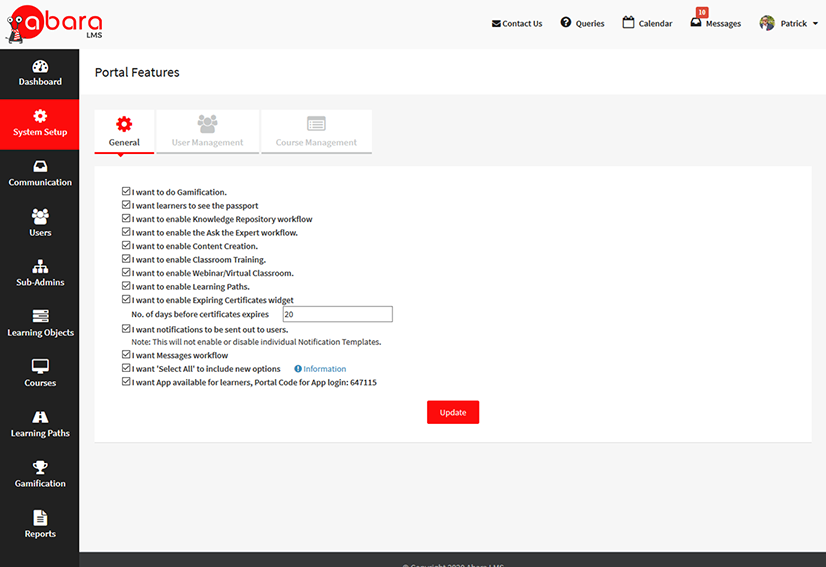Toggle Messages workflow checkbox
This screenshot has height=567, width=826.
tap(126, 355)
